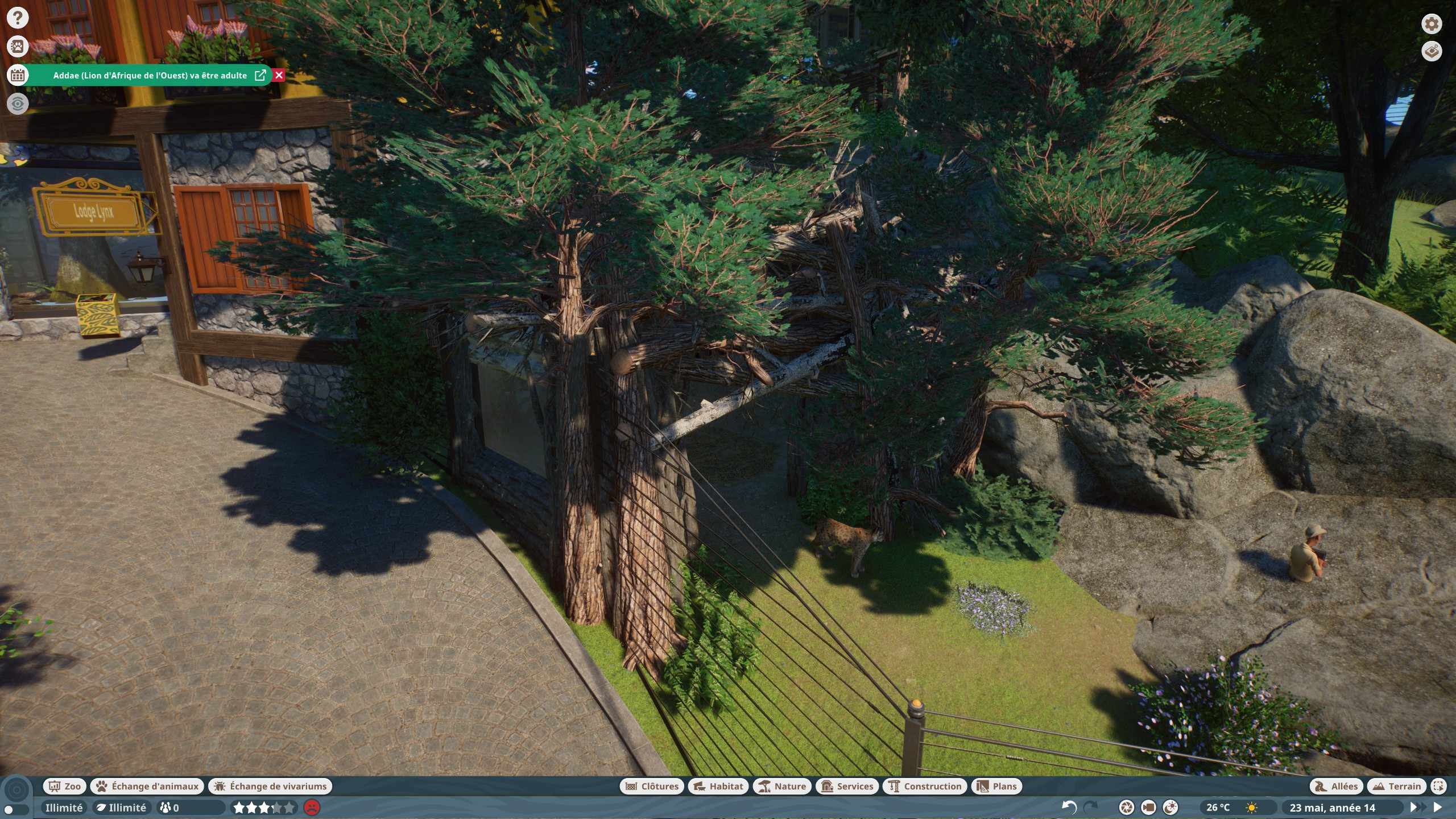
Task: Close the Addae notification with red X
Action: (279, 75)
